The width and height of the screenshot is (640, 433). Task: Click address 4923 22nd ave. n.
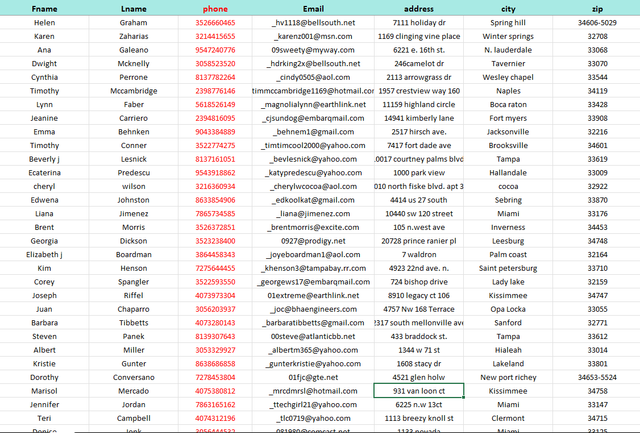[419, 268]
